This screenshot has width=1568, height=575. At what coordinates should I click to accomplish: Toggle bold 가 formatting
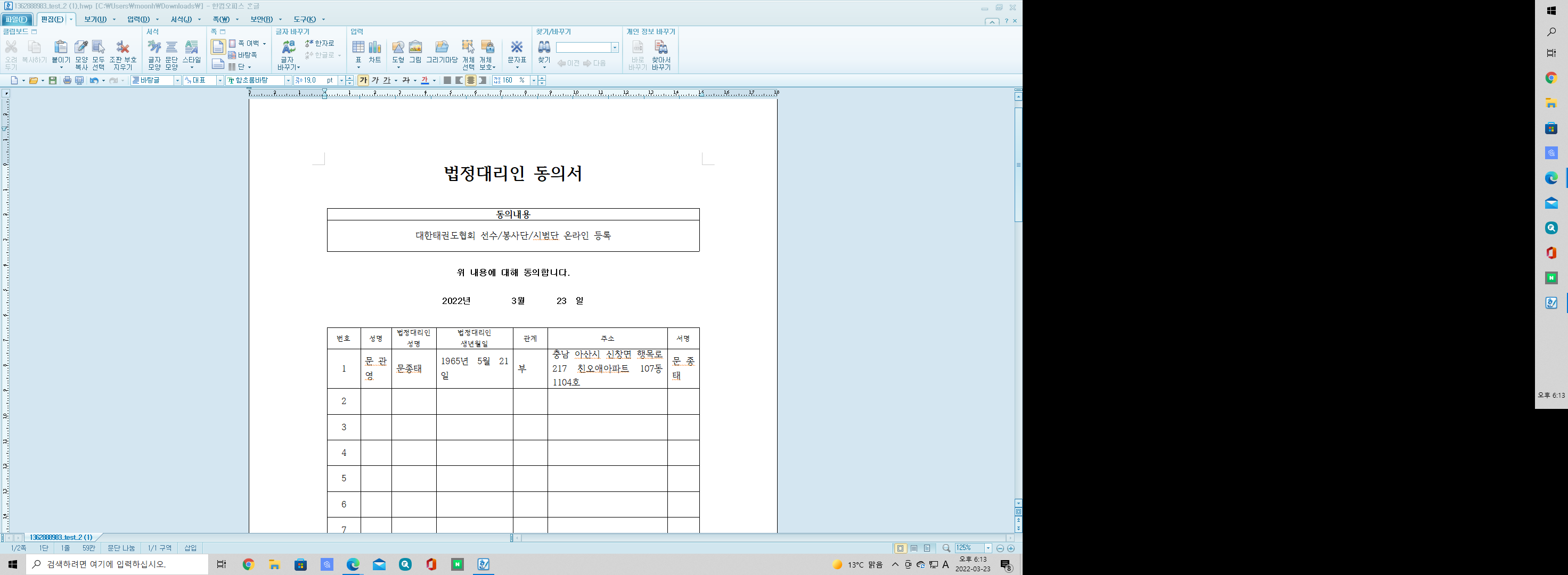click(x=363, y=80)
